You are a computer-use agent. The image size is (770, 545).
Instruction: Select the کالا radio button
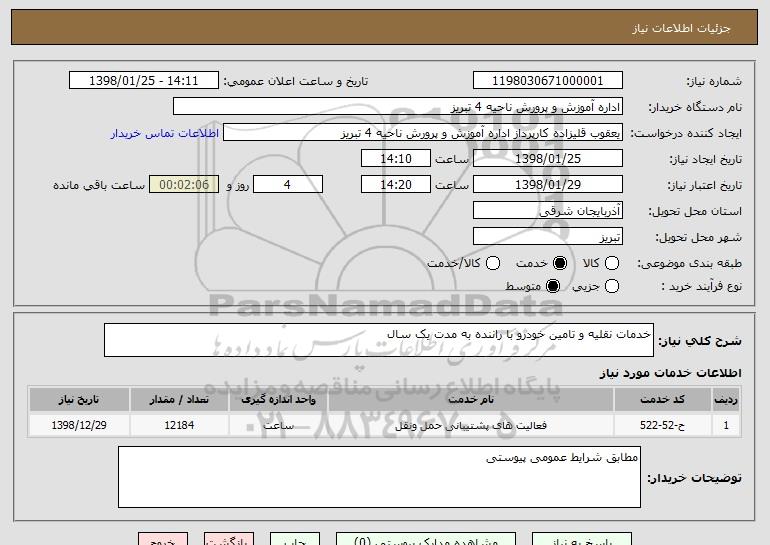612,263
